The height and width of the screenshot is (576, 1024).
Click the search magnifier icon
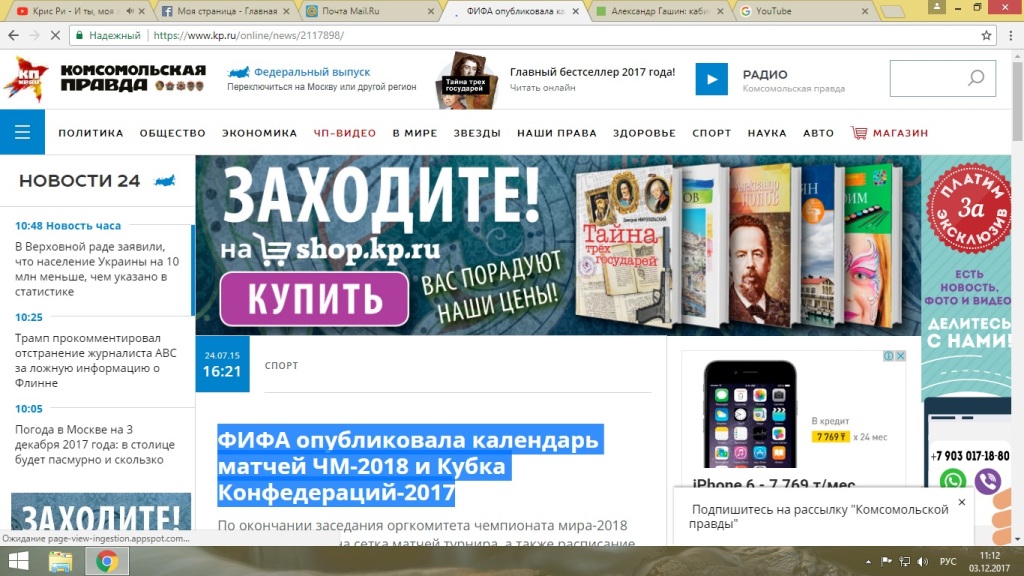pyautogui.click(x=976, y=78)
